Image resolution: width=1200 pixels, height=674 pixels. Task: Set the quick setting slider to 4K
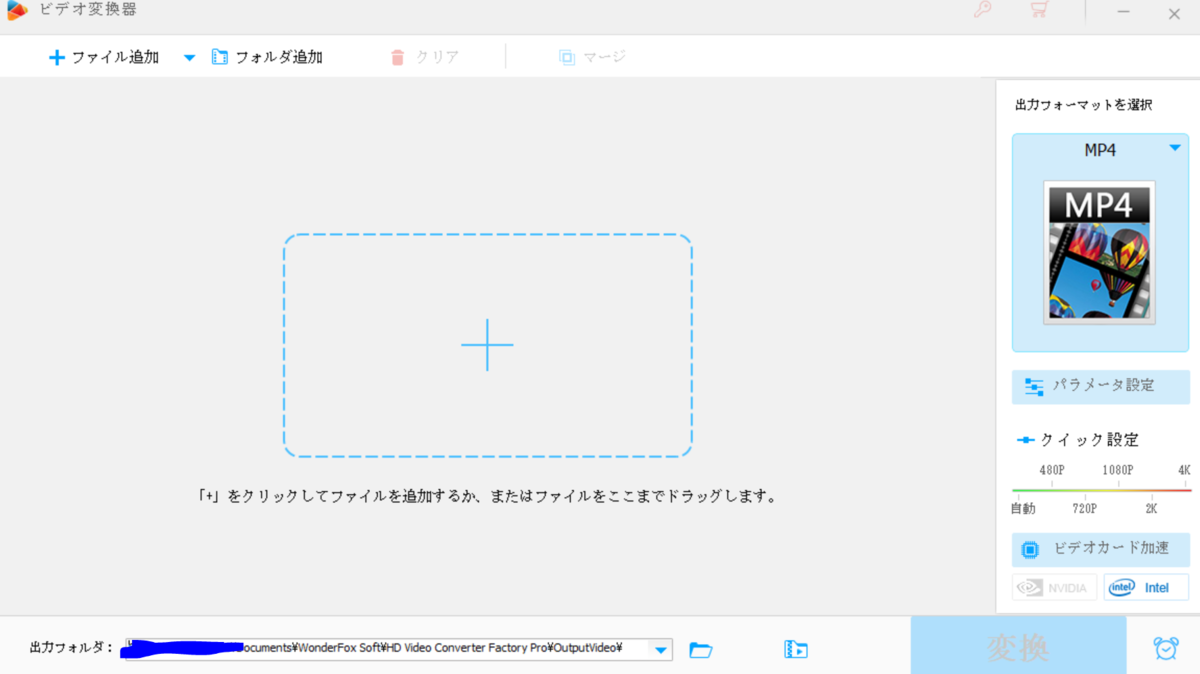(x=1184, y=470)
